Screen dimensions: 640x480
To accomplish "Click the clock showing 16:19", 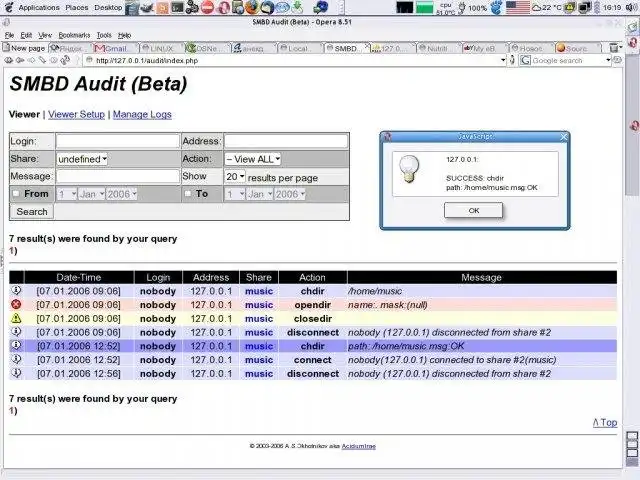I will pos(612,7).
